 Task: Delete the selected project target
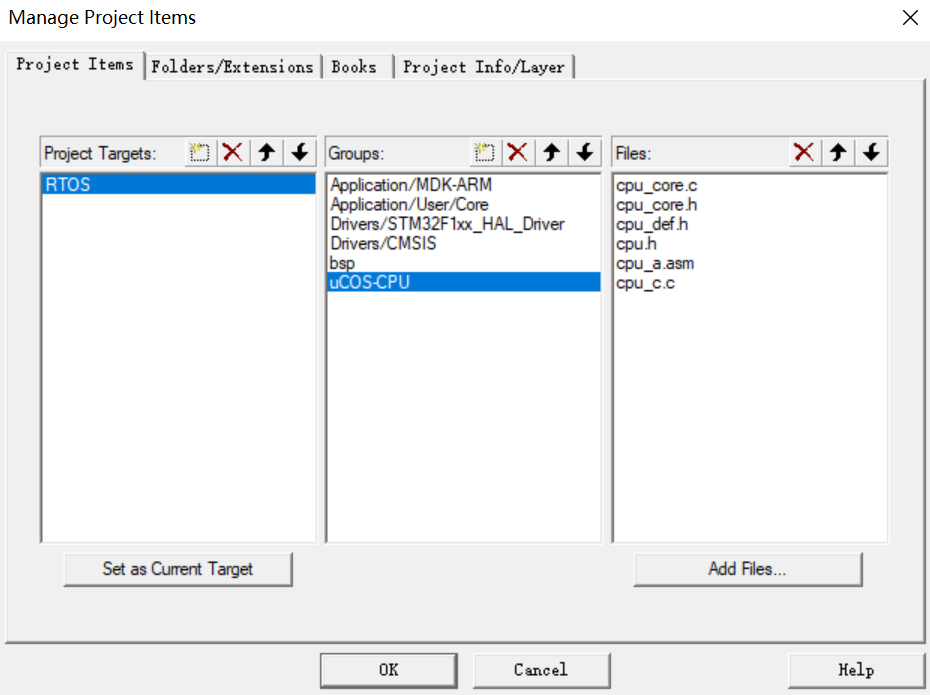(232, 152)
